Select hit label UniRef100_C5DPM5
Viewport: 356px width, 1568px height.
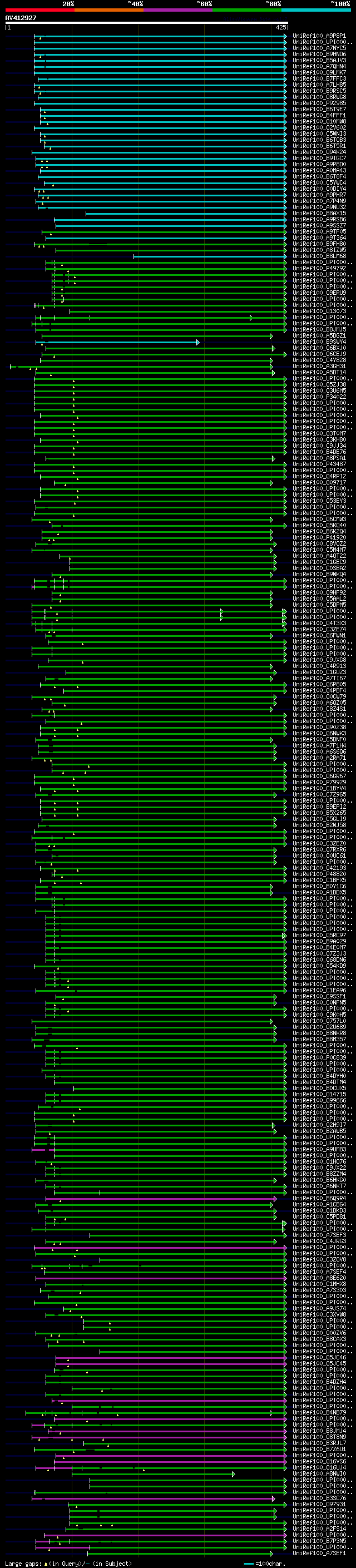(x=319, y=605)
